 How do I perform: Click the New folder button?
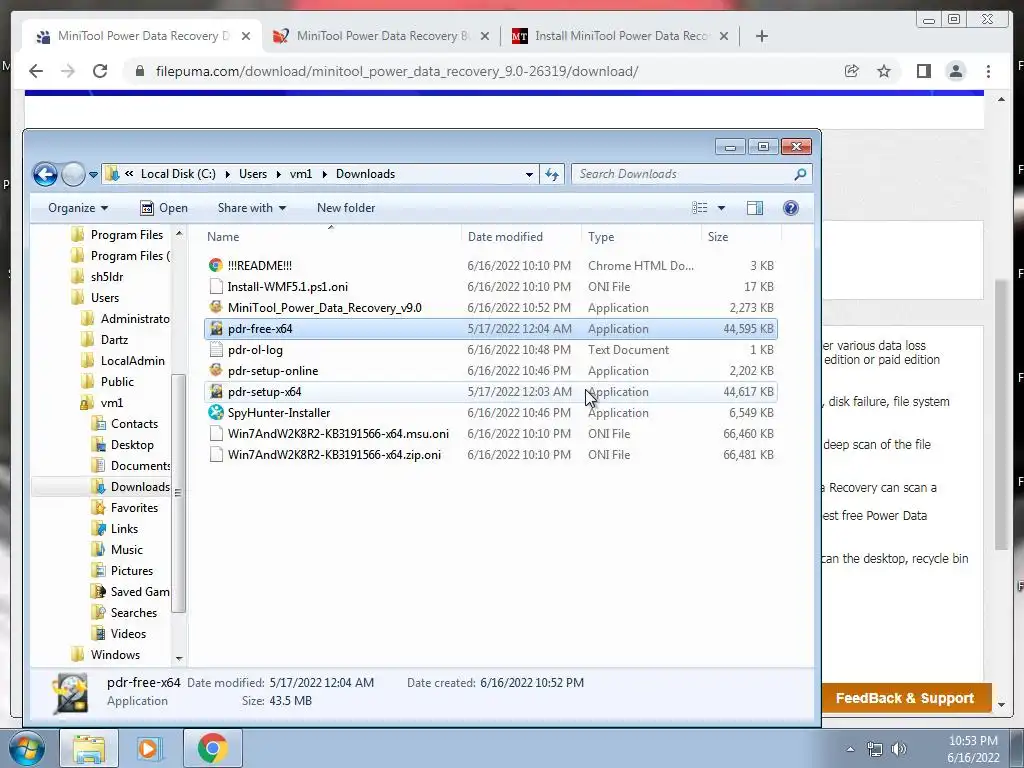pyautogui.click(x=346, y=208)
